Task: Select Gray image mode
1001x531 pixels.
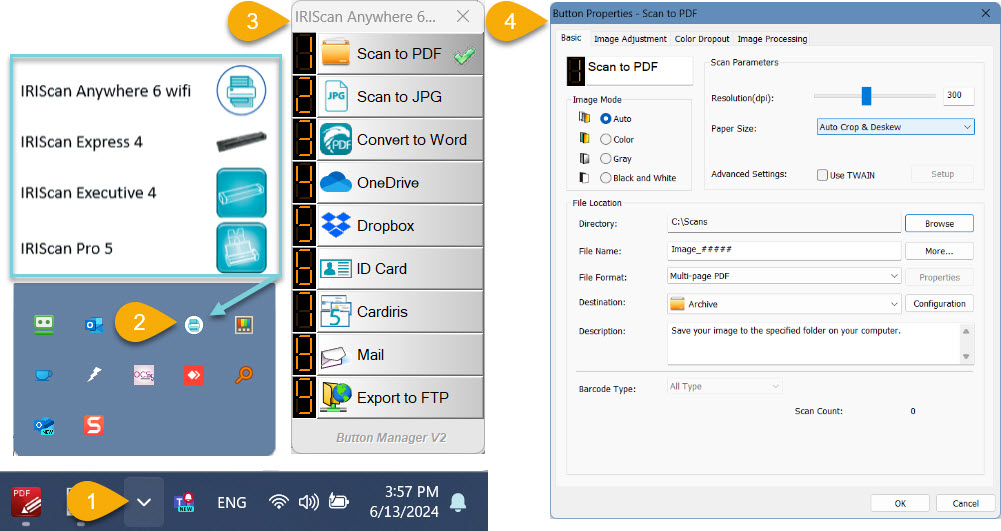Action: pyautogui.click(x=606, y=158)
